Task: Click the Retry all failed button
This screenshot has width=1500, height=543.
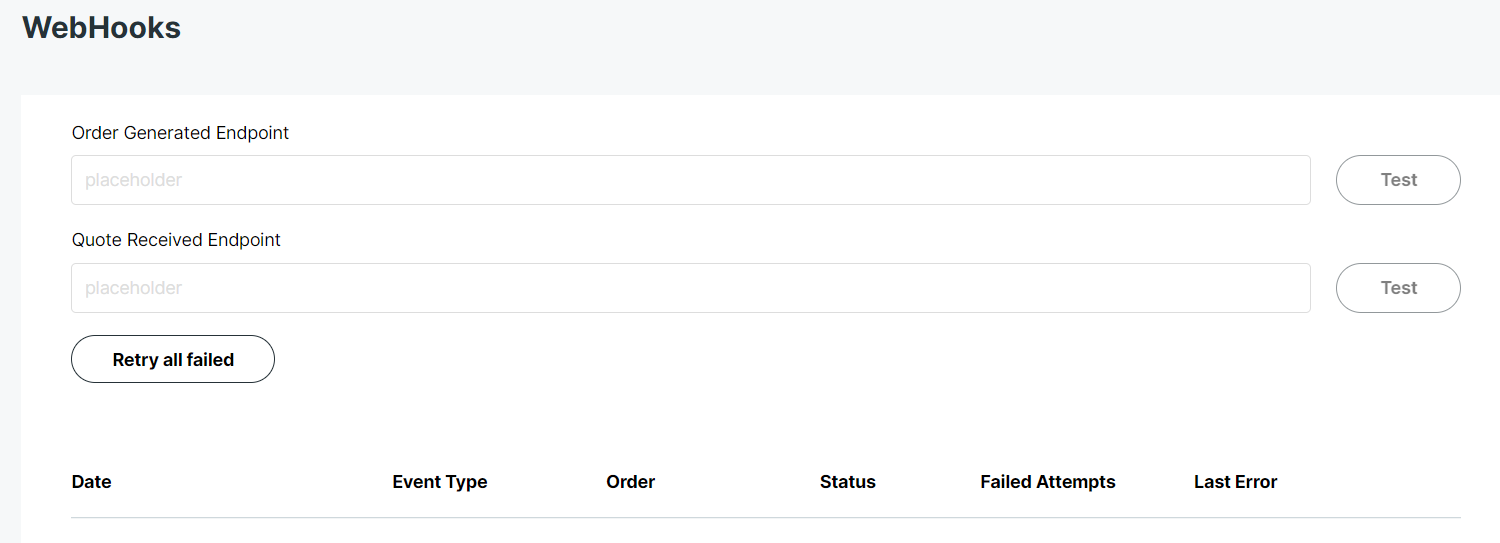Action: (173, 359)
